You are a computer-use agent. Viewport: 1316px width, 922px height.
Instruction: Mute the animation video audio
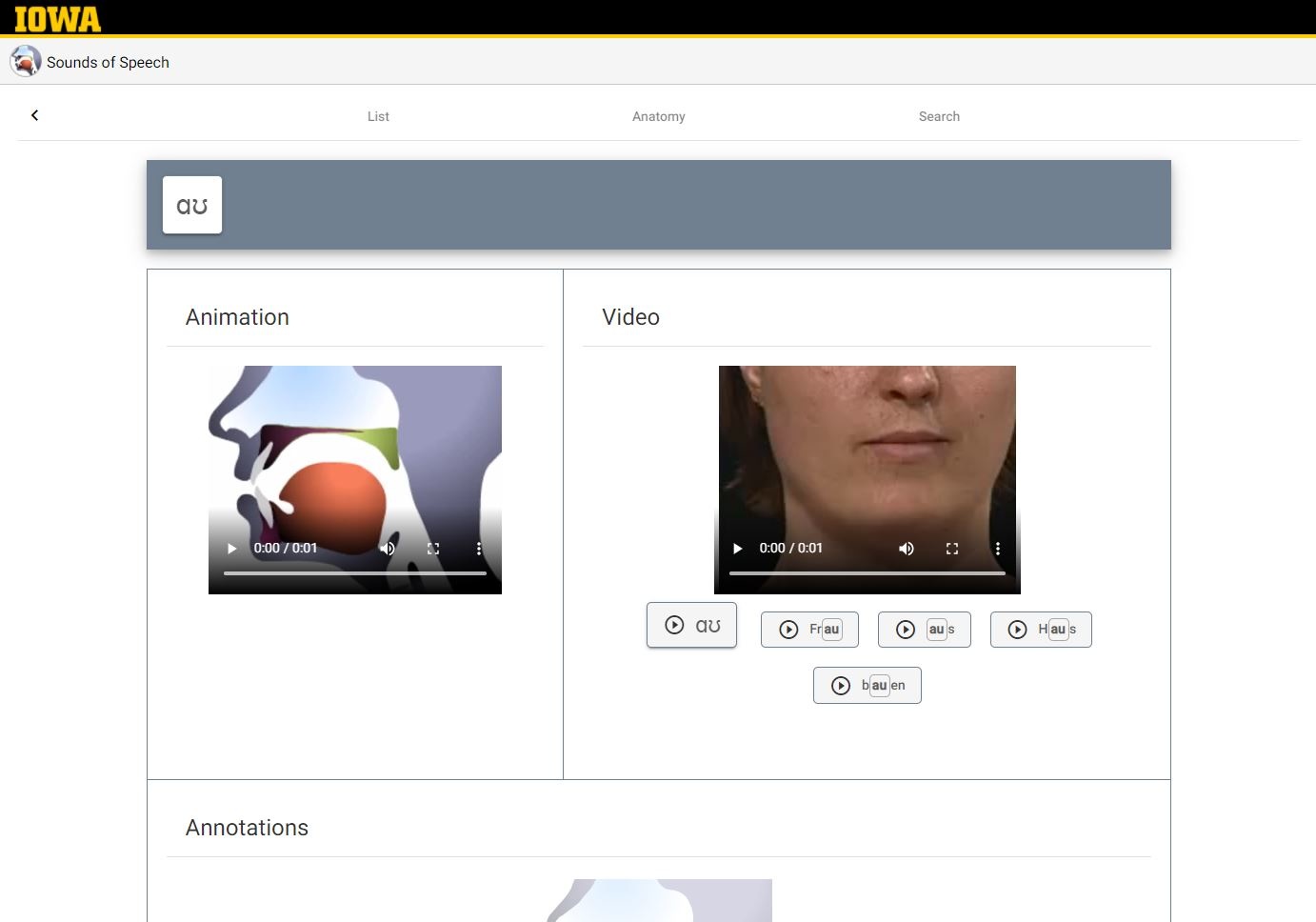coord(388,549)
